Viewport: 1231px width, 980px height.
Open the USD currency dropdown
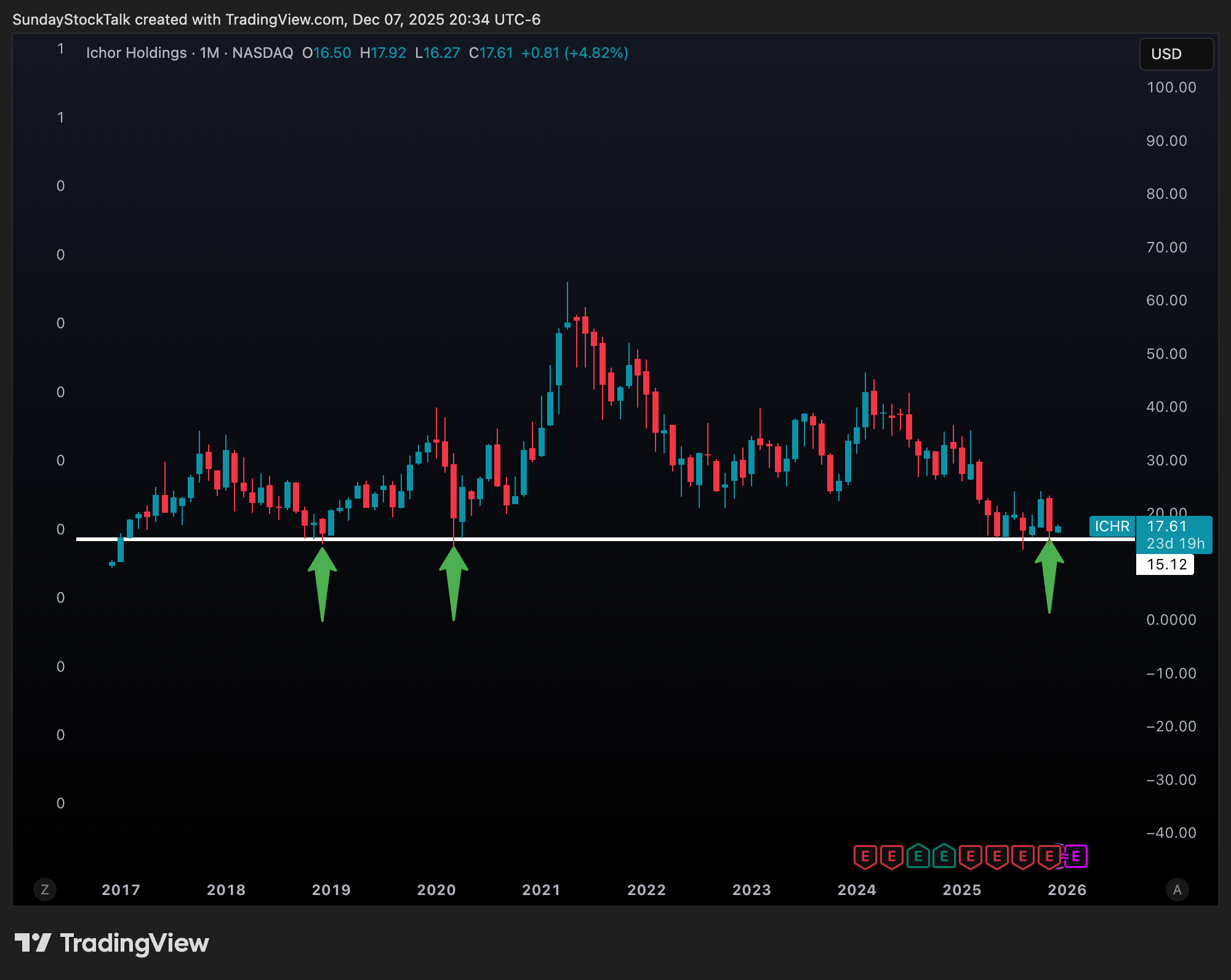click(1176, 54)
